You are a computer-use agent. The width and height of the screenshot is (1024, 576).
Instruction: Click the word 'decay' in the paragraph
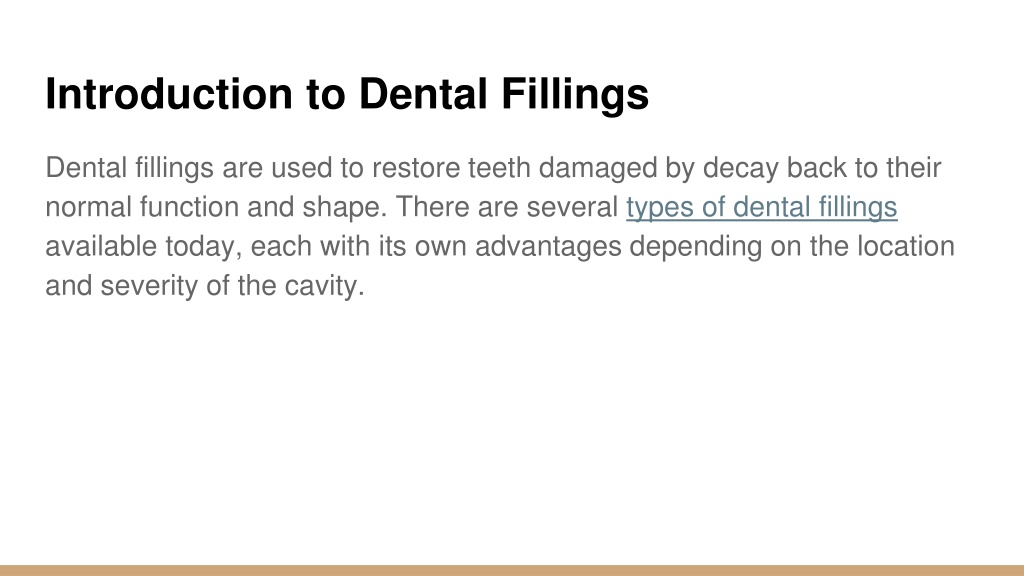click(741, 168)
